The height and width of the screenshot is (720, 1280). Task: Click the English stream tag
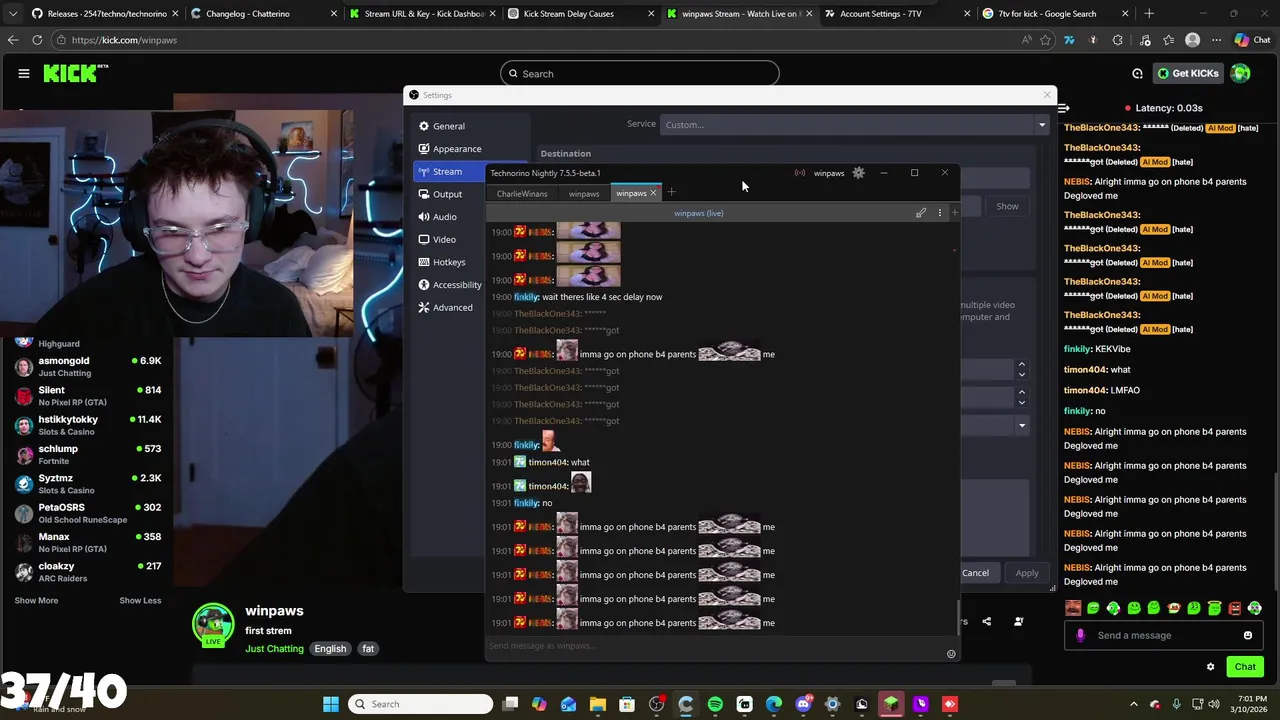[x=330, y=649]
